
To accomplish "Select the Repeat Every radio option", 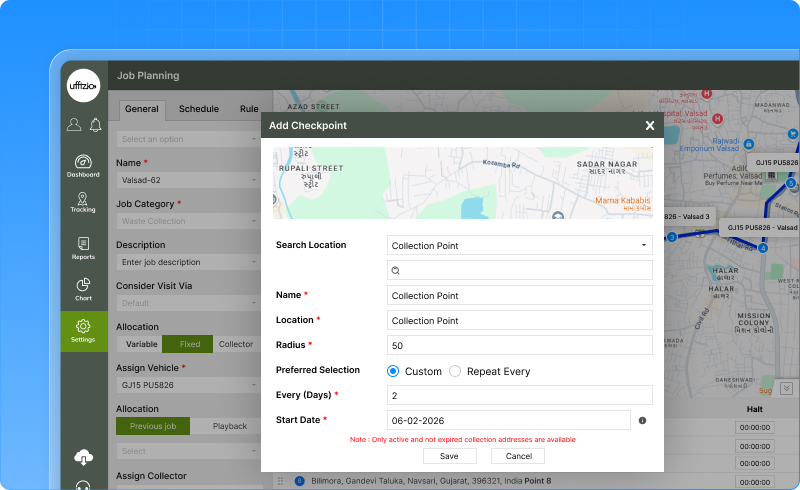I will (455, 371).
